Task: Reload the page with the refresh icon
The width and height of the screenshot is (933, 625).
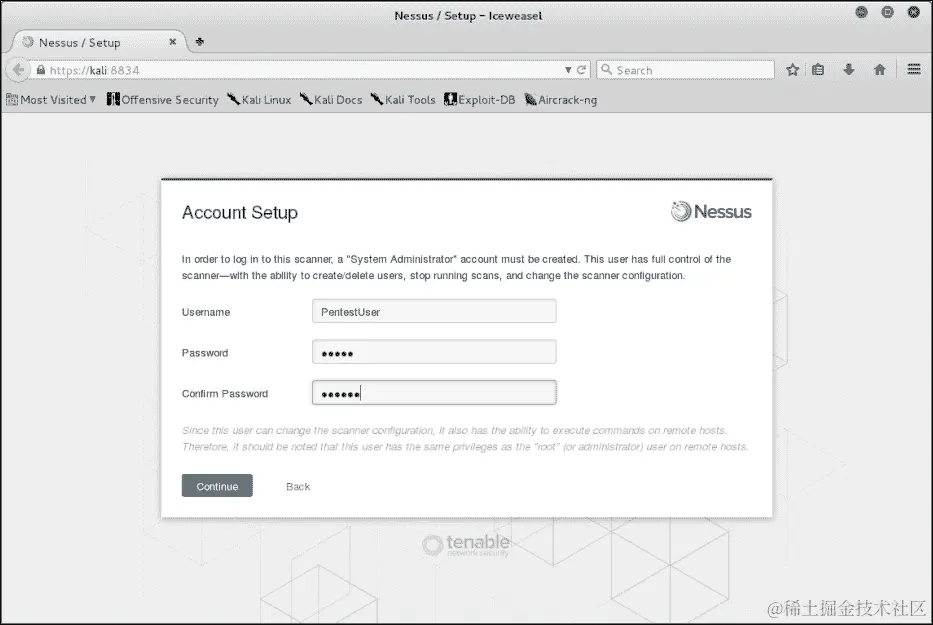Action: tap(581, 70)
